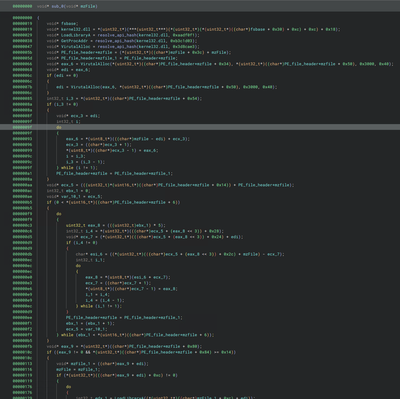Click address 00000029 in the gutter
This screenshot has width=400, height=399.
coord(22,35)
